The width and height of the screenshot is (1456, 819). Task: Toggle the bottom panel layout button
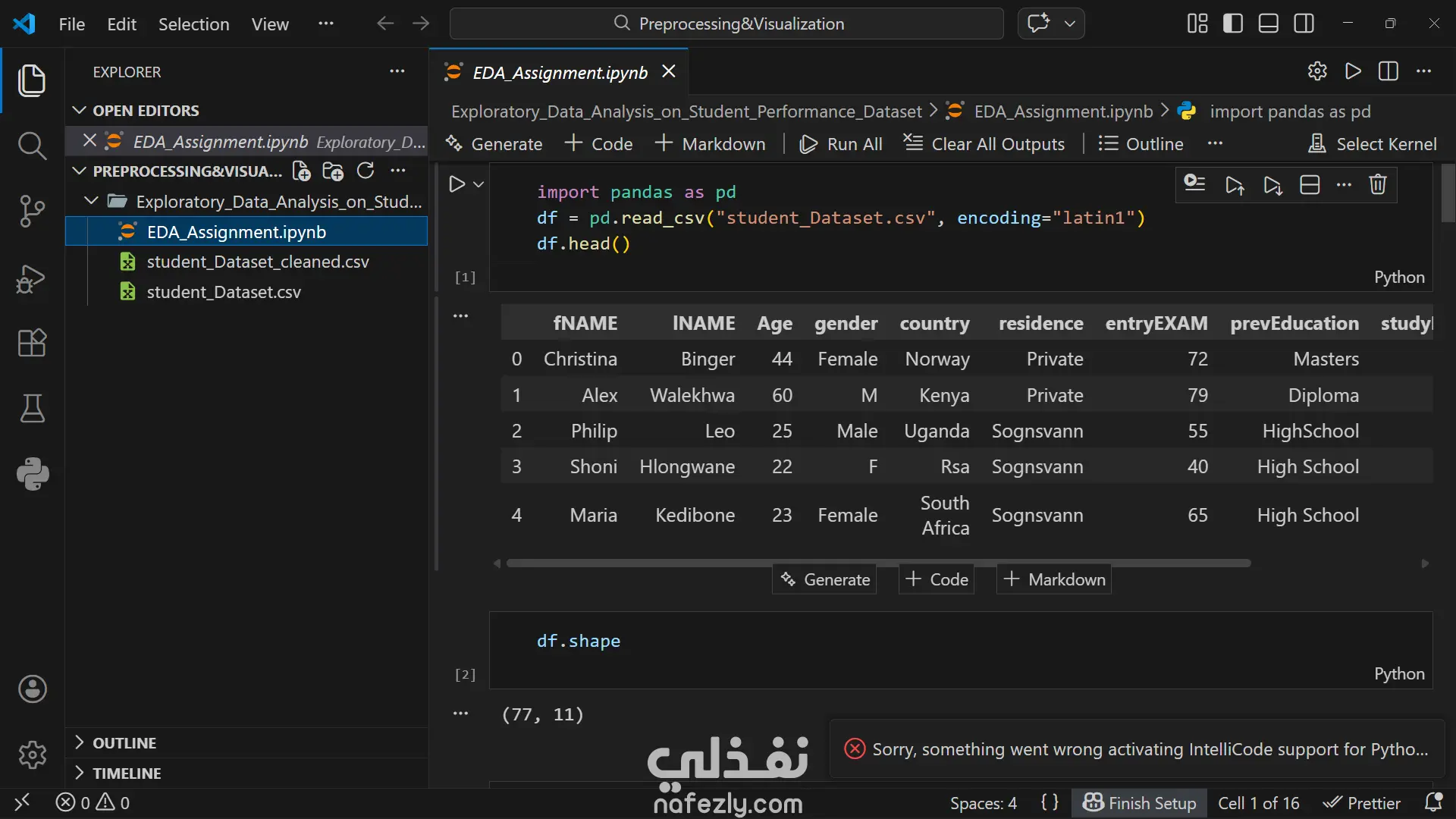pos(1269,24)
